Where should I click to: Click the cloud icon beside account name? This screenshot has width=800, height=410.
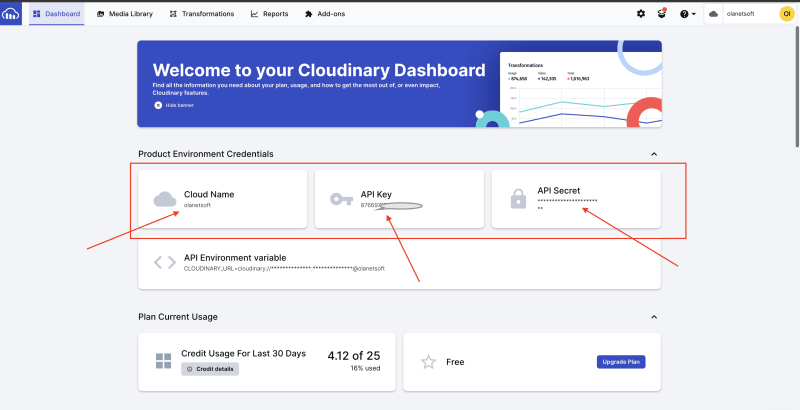tap(714, 14)
